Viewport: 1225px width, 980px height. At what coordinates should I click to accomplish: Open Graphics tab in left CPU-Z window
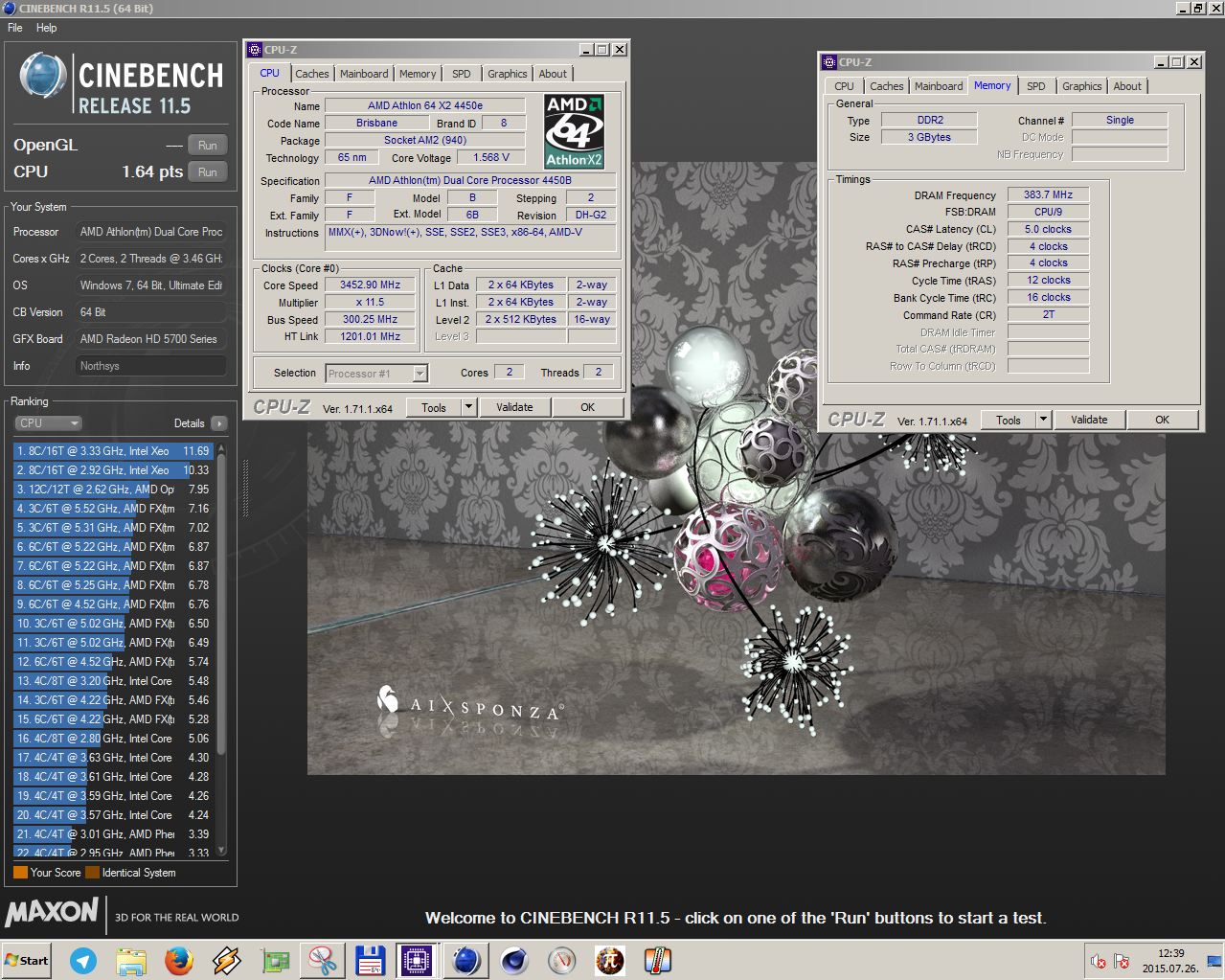point(508,74)
